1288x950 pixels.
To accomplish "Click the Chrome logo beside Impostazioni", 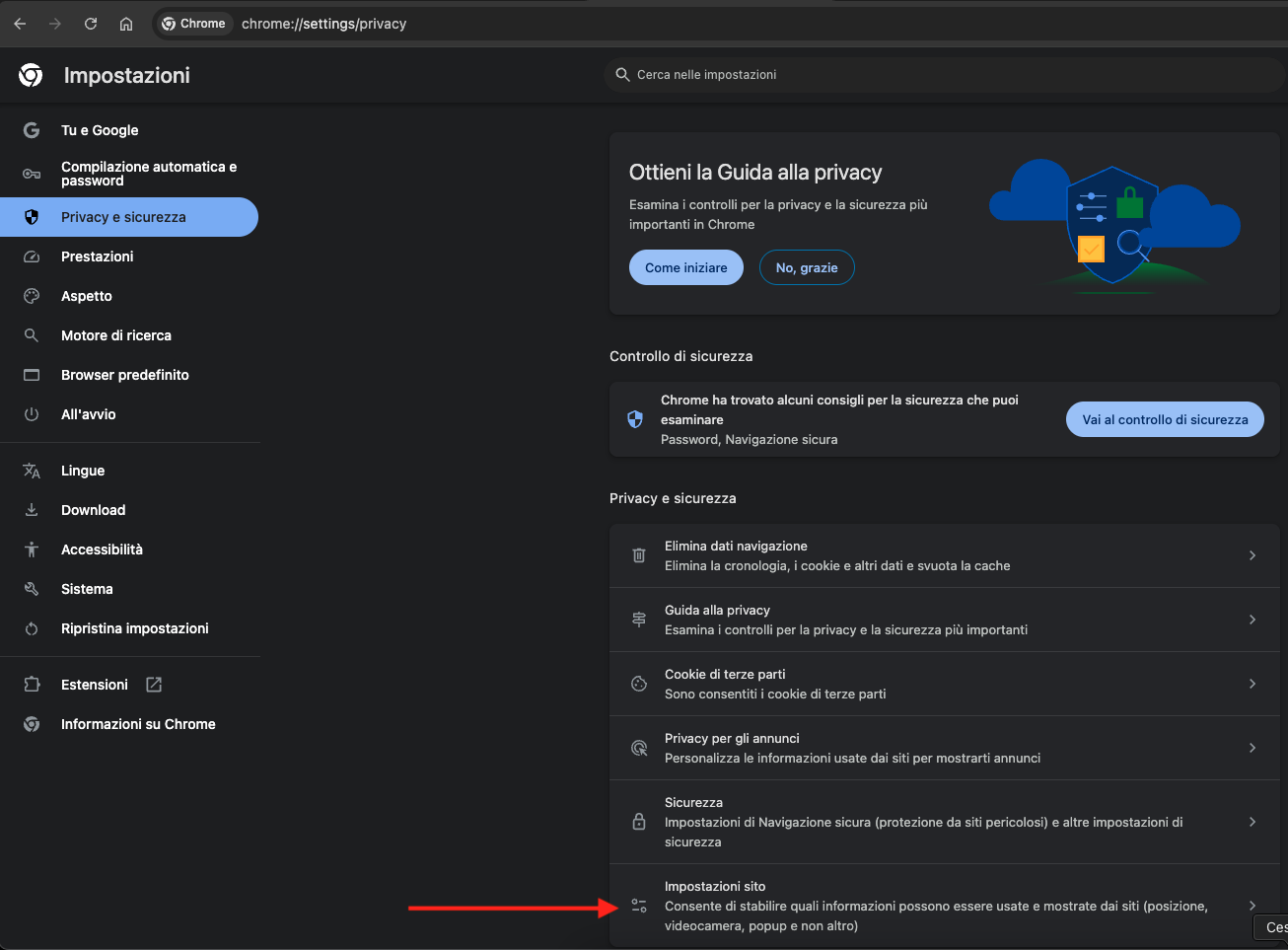I will (31, 75).
